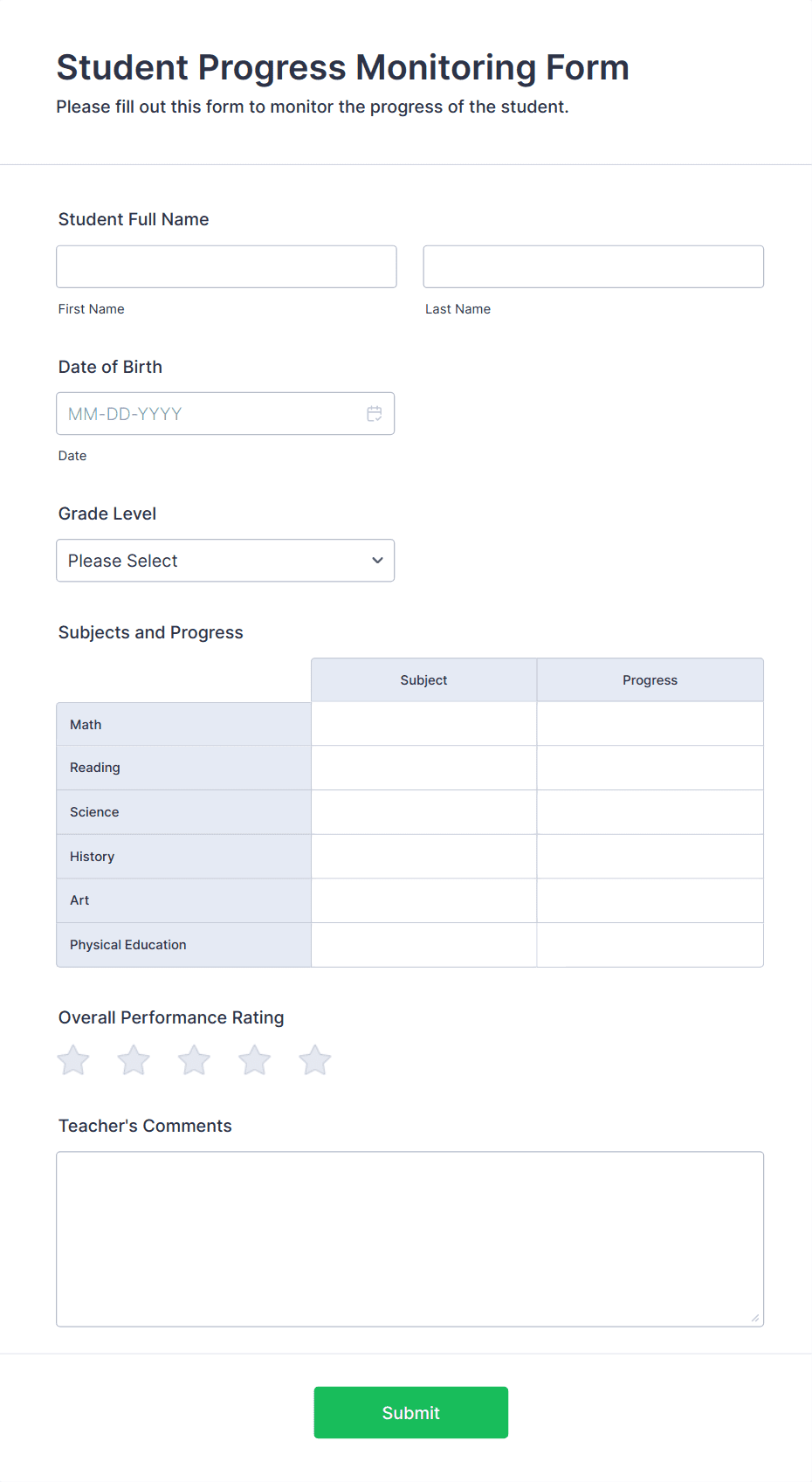Viewport: 812px width, 1482px height.
Task: Open the date picker calendar icon
Action: 375,413
